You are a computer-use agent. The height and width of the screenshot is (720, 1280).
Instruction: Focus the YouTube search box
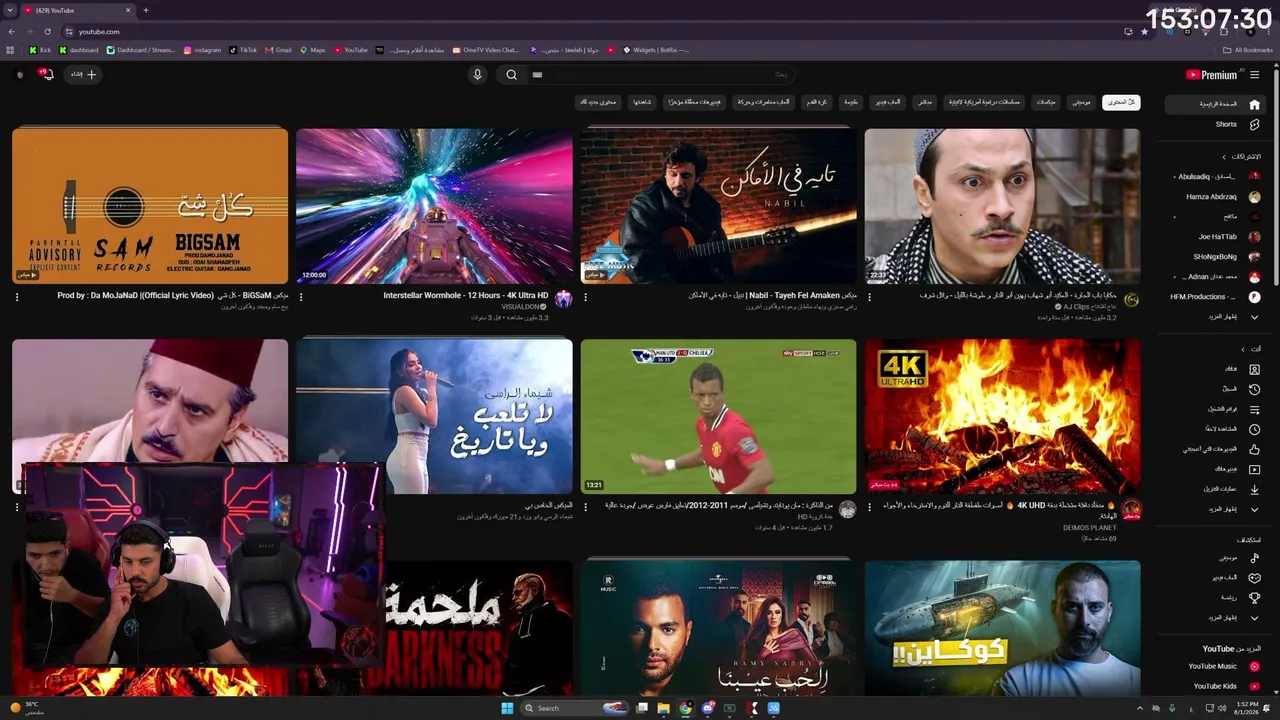[660, 75]
